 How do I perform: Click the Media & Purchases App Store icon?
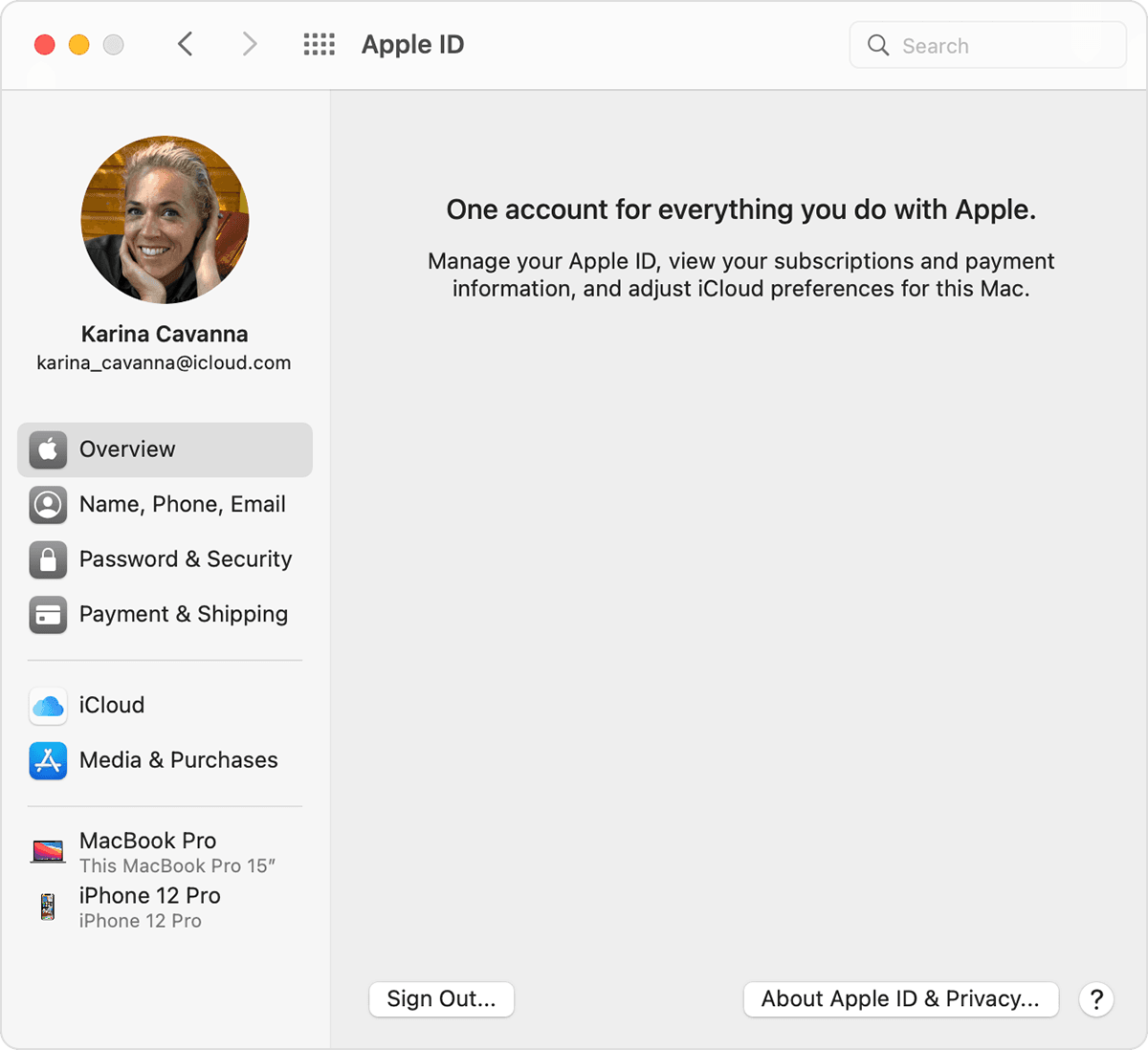48,761
